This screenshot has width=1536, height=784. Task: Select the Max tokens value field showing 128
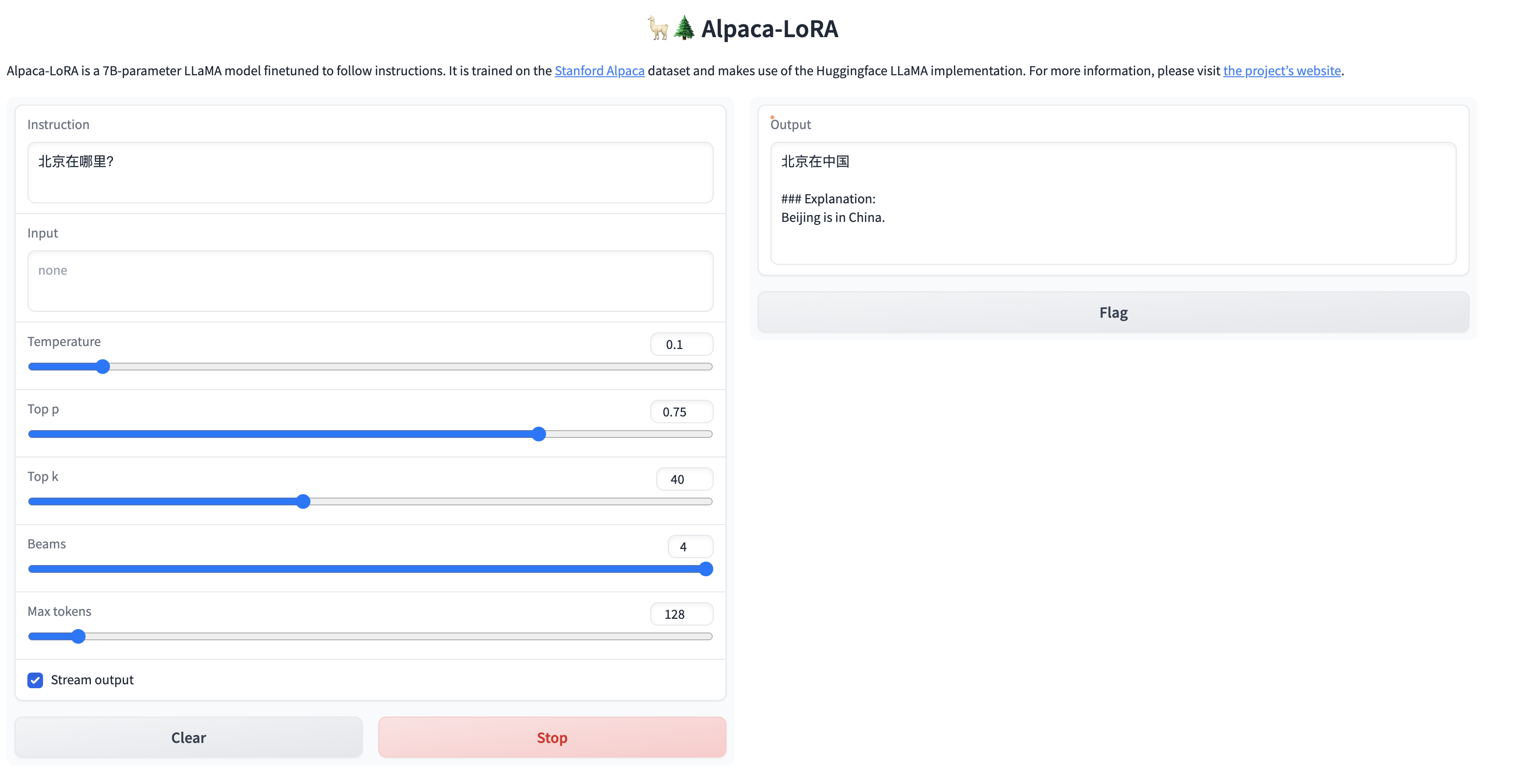(x=680, y=613)
